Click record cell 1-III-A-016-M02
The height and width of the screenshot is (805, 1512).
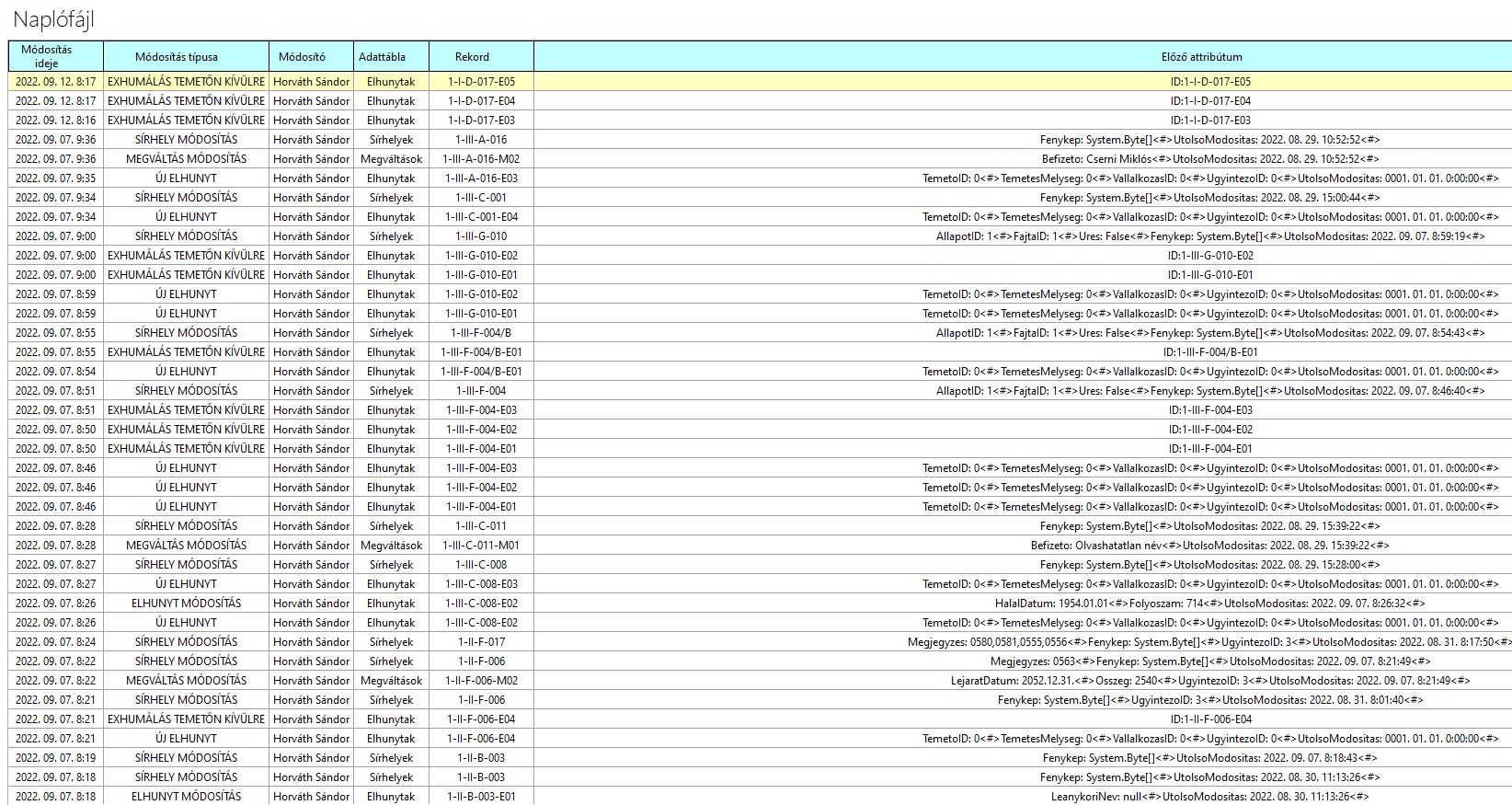(481, 159)
